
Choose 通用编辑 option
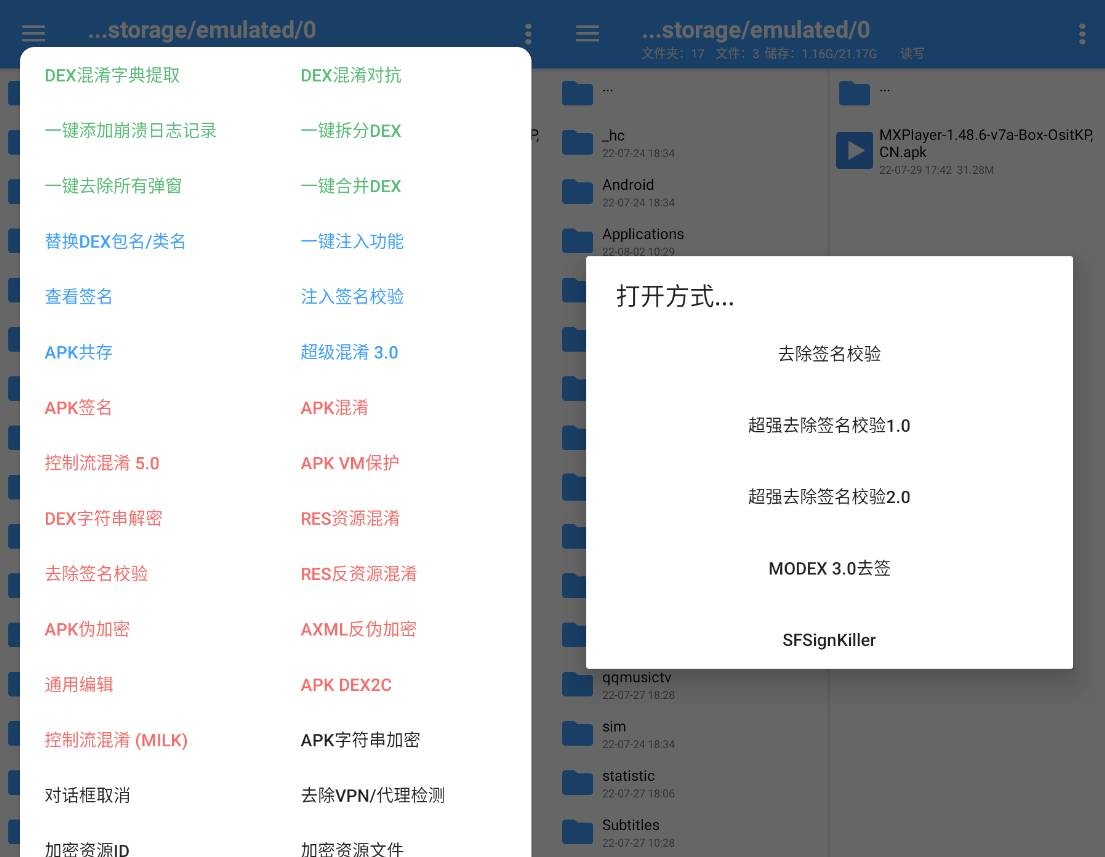(79, 684)
